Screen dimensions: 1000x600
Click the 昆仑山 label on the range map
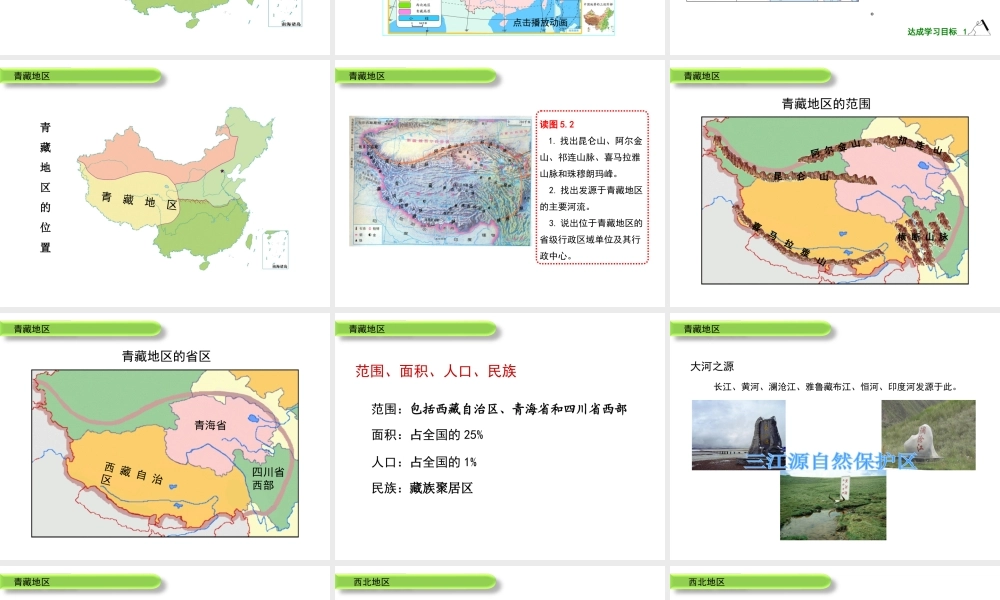pos(800,176)
